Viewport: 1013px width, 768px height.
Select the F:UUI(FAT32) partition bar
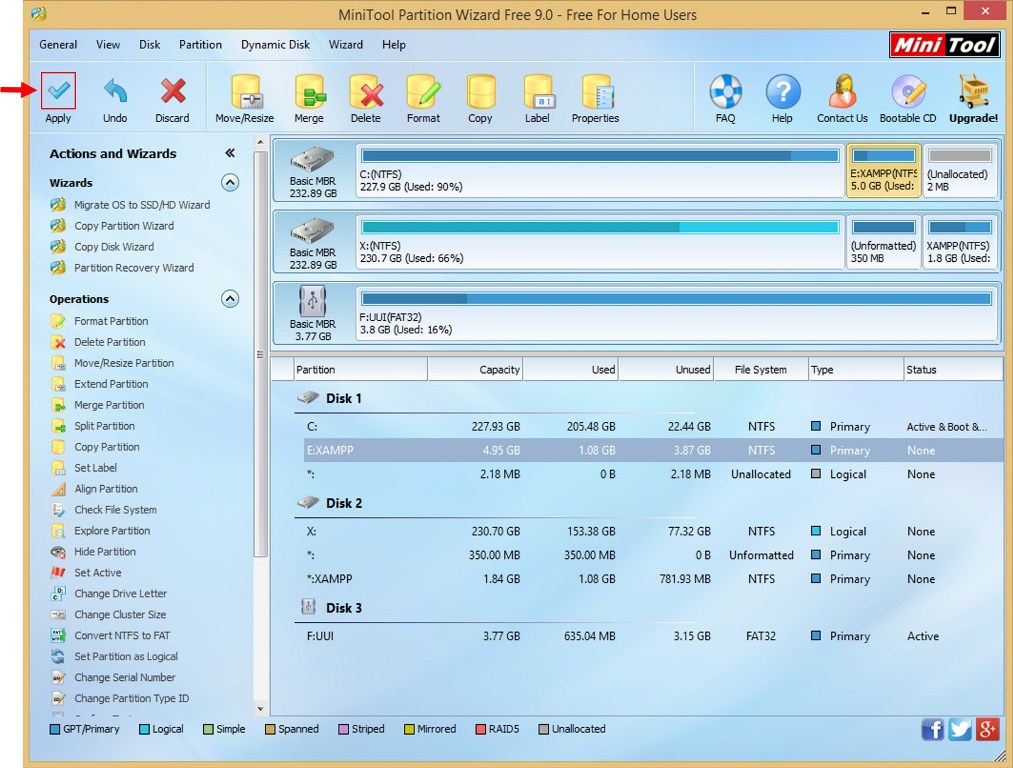click(x=676, y=313)
